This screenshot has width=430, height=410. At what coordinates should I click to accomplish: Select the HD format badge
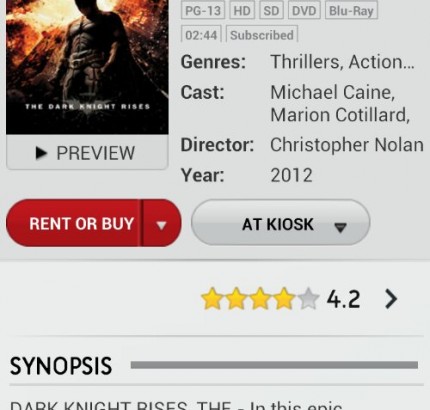[242, 11]
